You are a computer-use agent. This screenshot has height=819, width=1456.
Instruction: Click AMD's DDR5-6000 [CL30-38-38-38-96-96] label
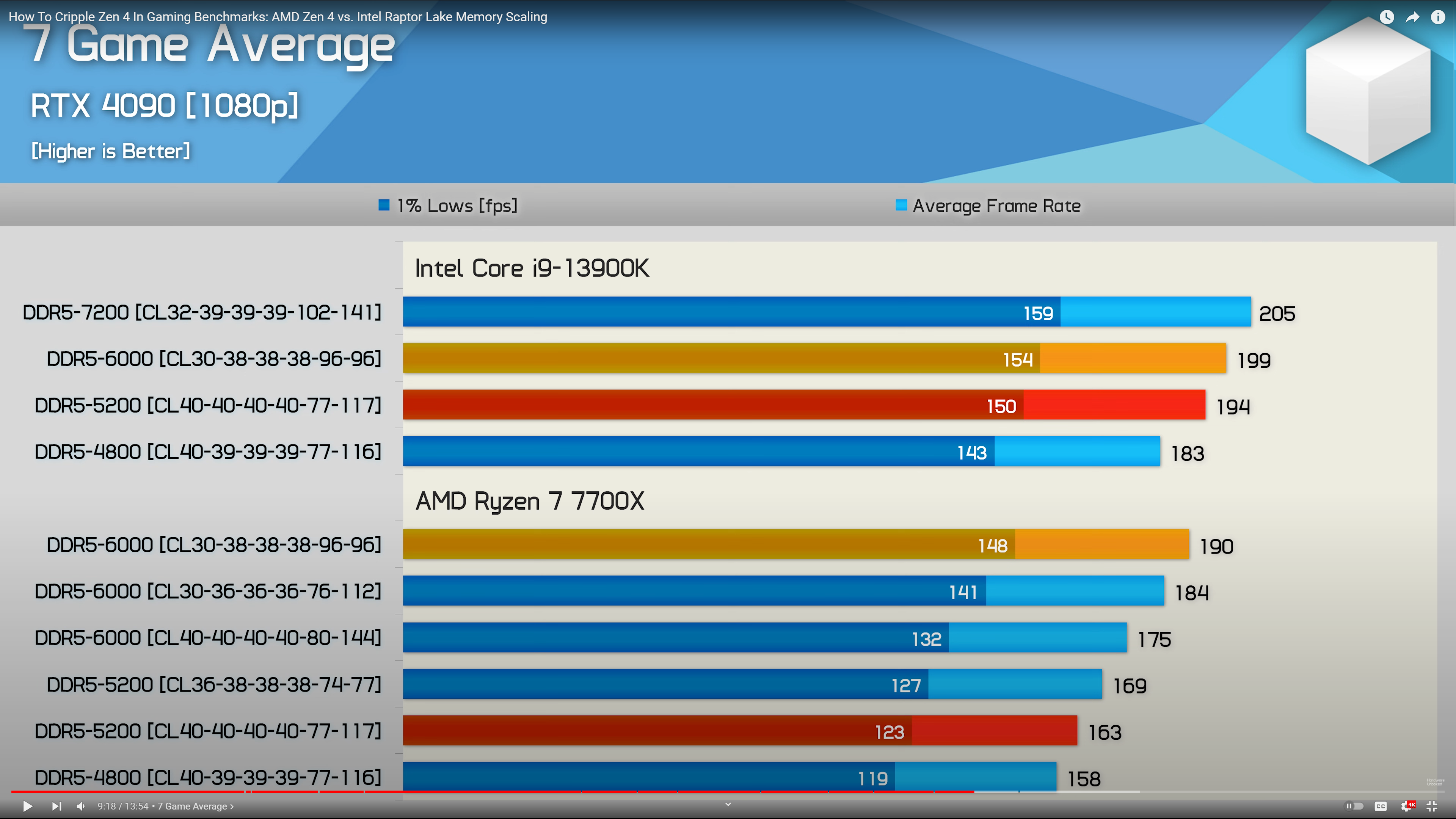(x=213, y=545)
